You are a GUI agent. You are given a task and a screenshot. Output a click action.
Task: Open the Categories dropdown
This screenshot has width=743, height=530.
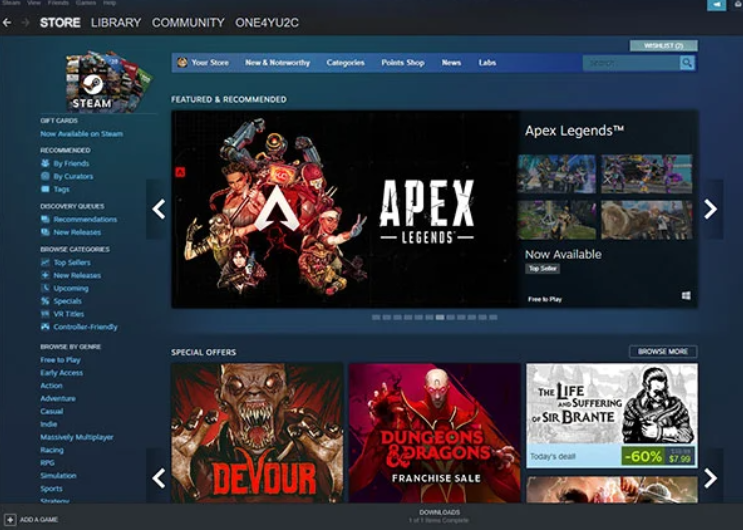tap(345, 62)
